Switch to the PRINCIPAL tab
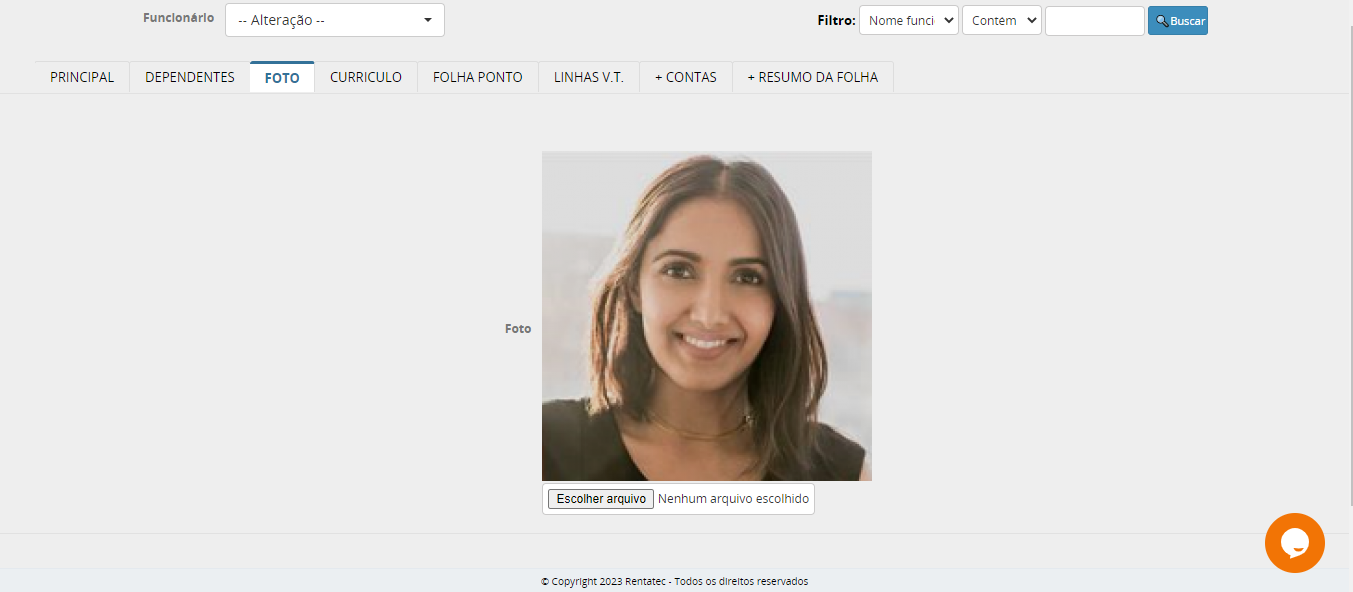 pyautogui.click(x=82, y=77)
